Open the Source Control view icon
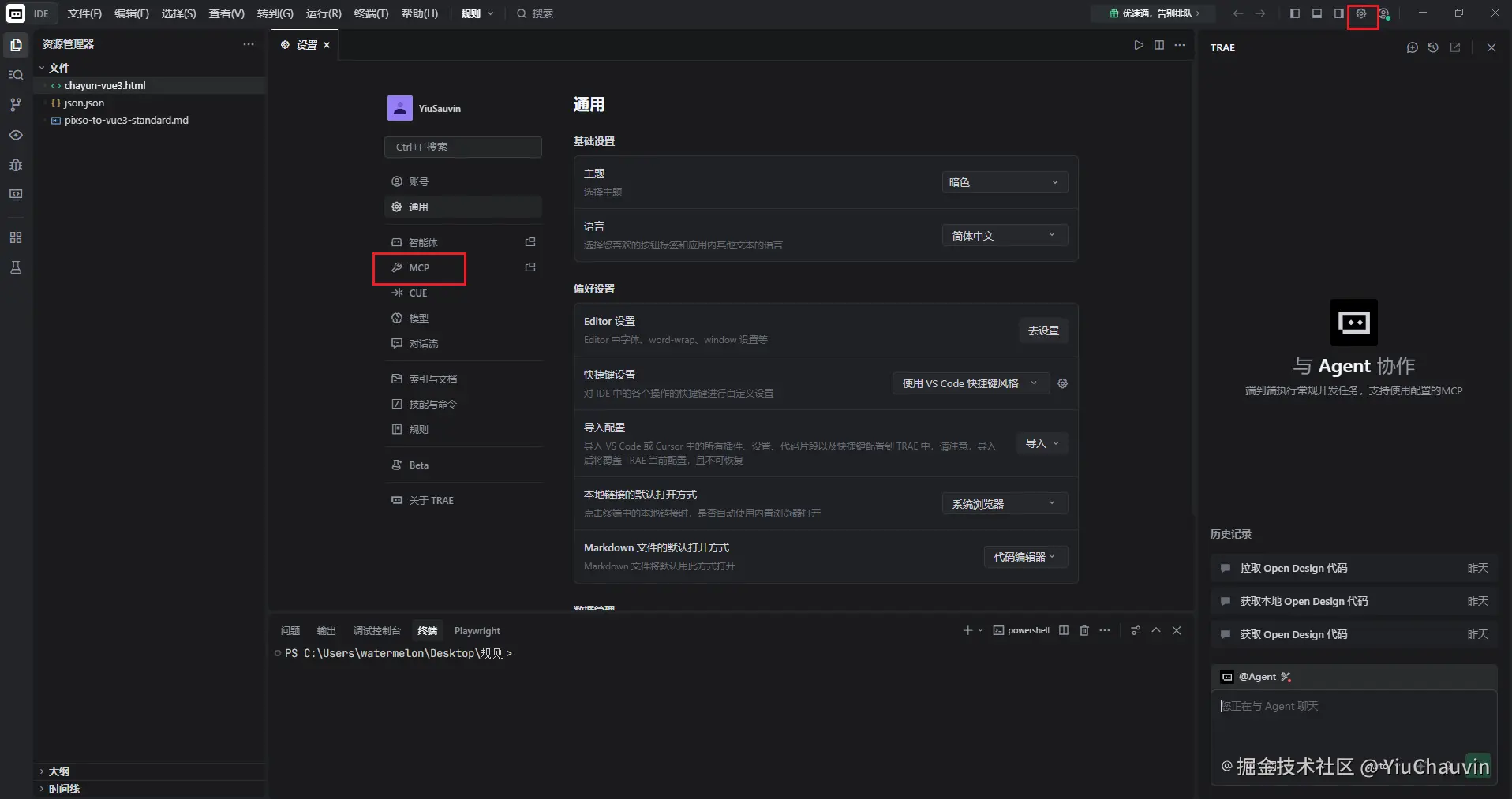Screen dimensions: 1512x799 (x=16, y=105)
